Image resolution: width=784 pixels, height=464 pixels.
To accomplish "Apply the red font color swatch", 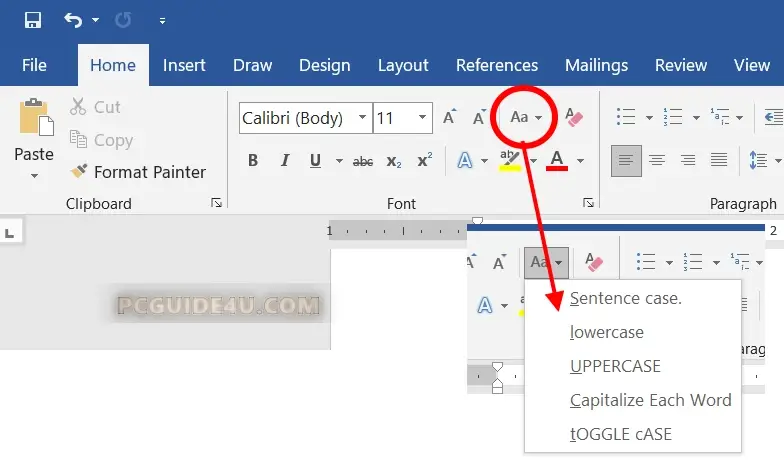I will 557,161.
